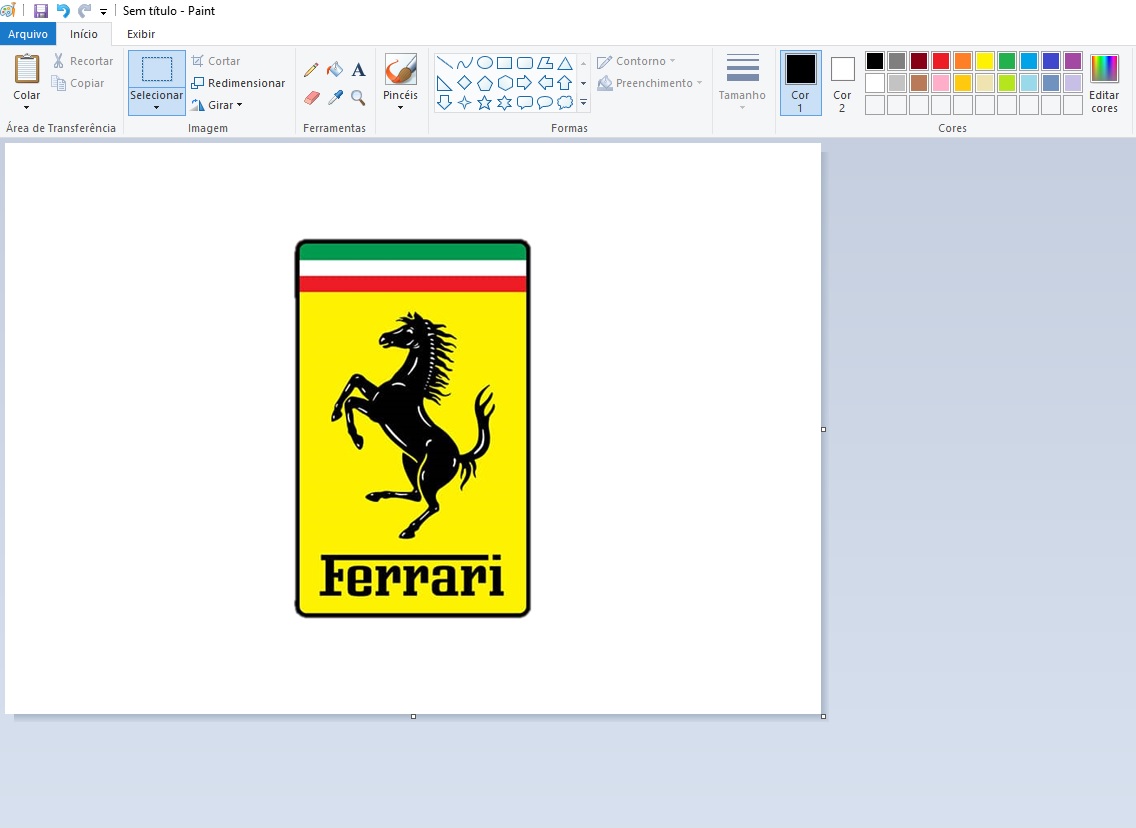Screen dimensions: 1136x828
Task: Open the Pincéis dropdown arrow
Action: click(x=401, y=108)
